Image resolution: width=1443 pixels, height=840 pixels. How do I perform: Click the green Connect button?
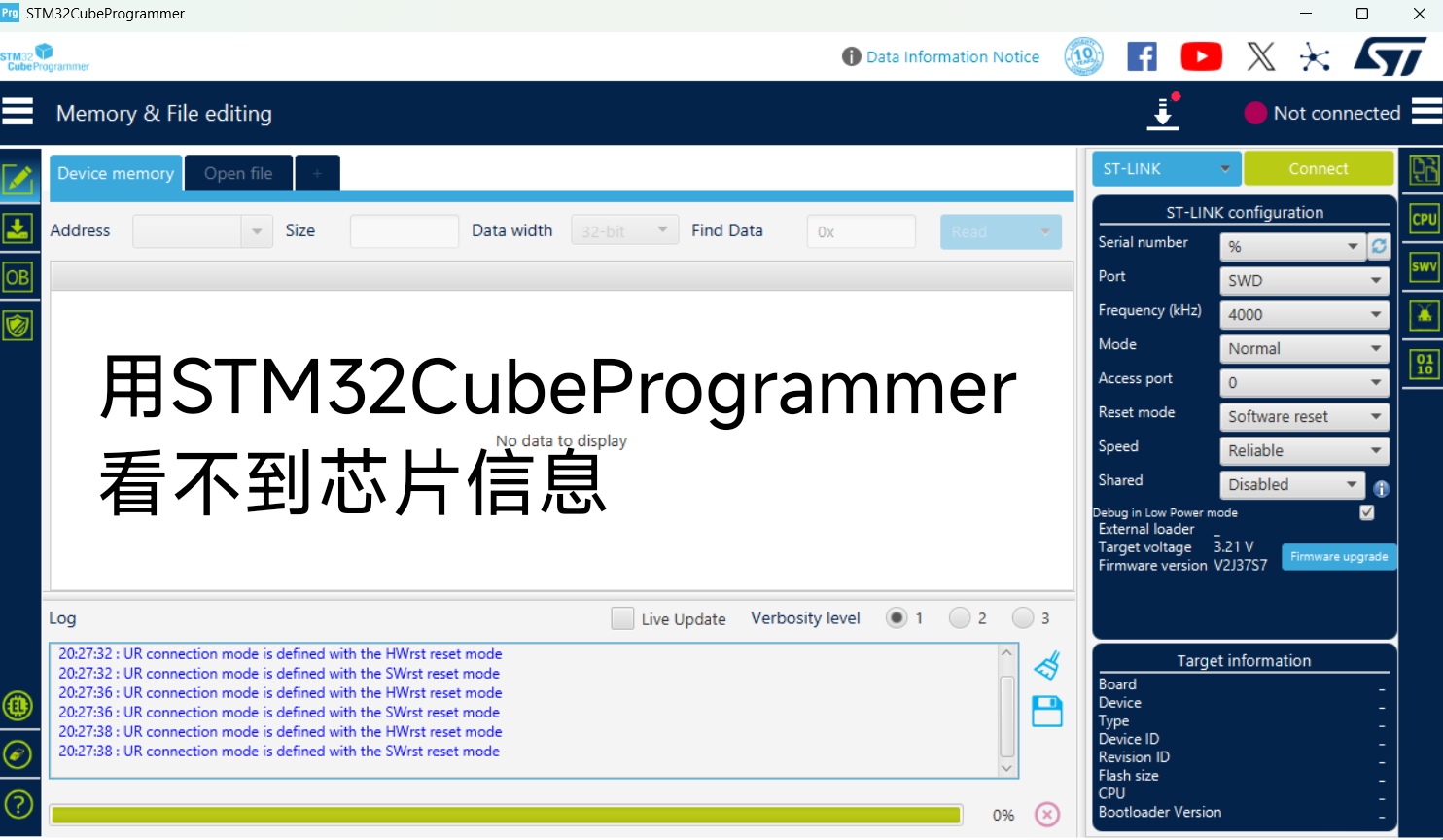pos(1319,169)
